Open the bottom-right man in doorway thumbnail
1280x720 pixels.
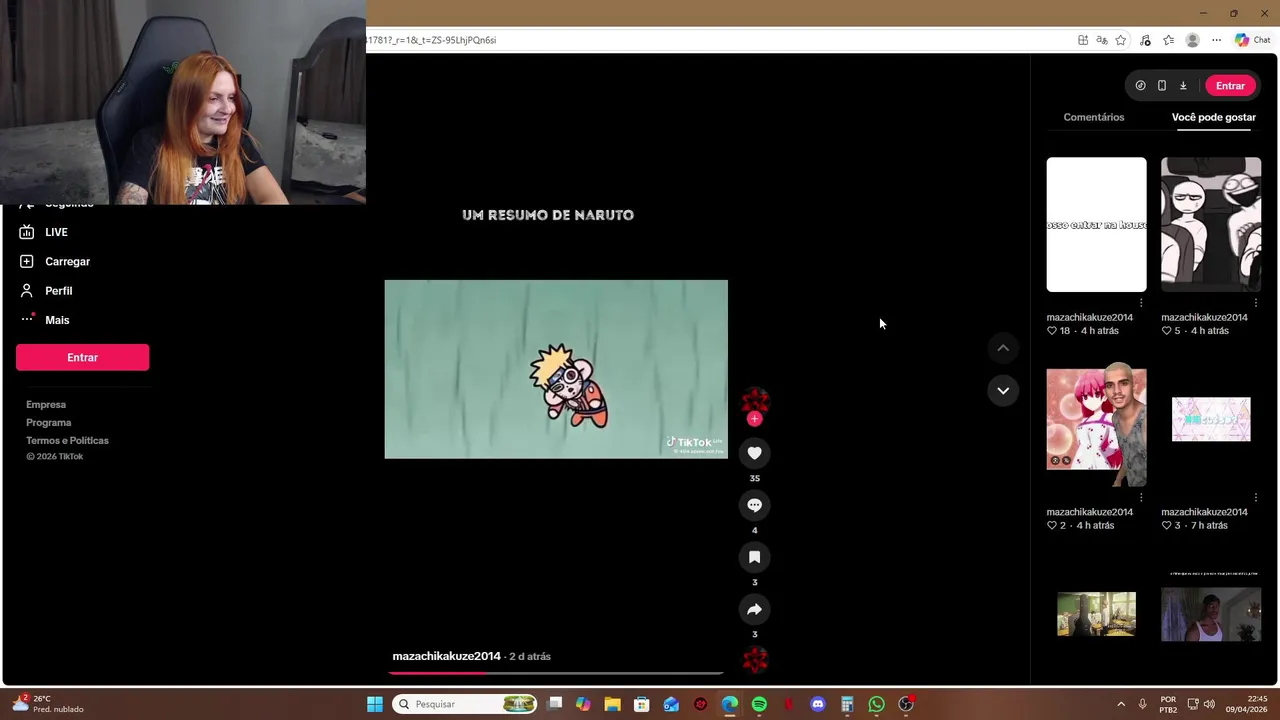tap(1211, 613)
